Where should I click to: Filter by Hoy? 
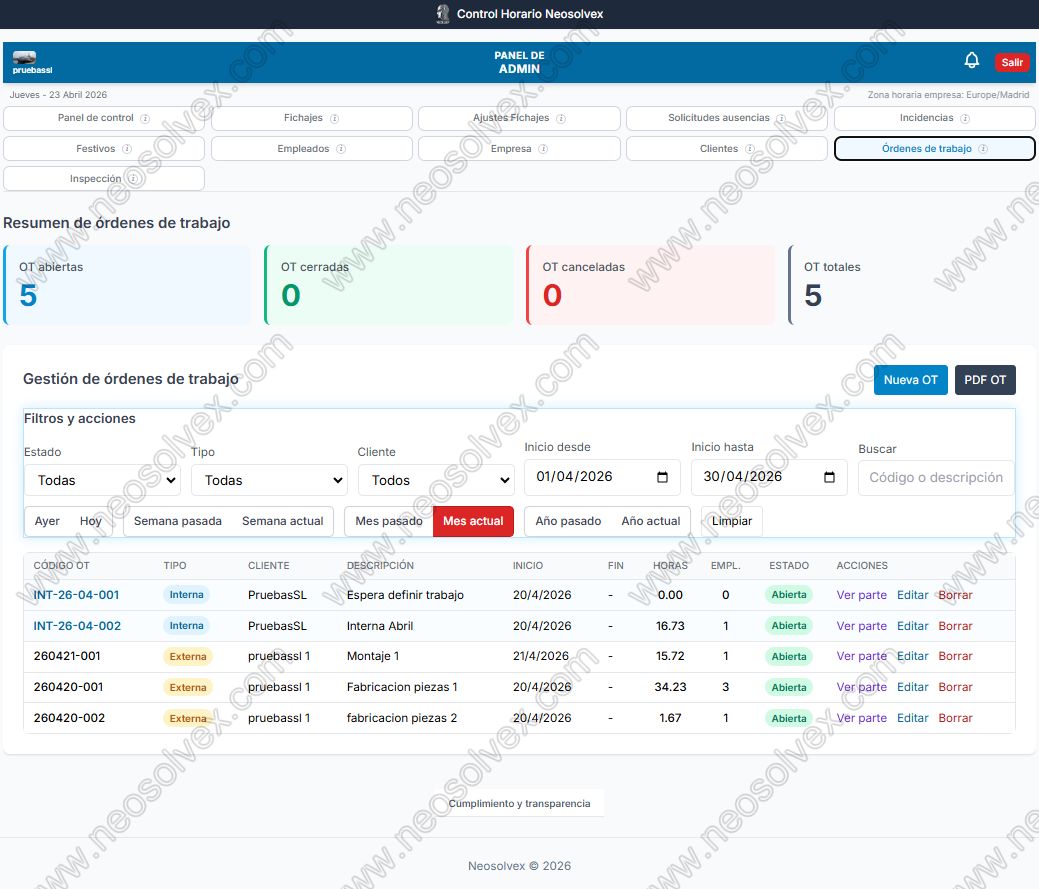91,521
